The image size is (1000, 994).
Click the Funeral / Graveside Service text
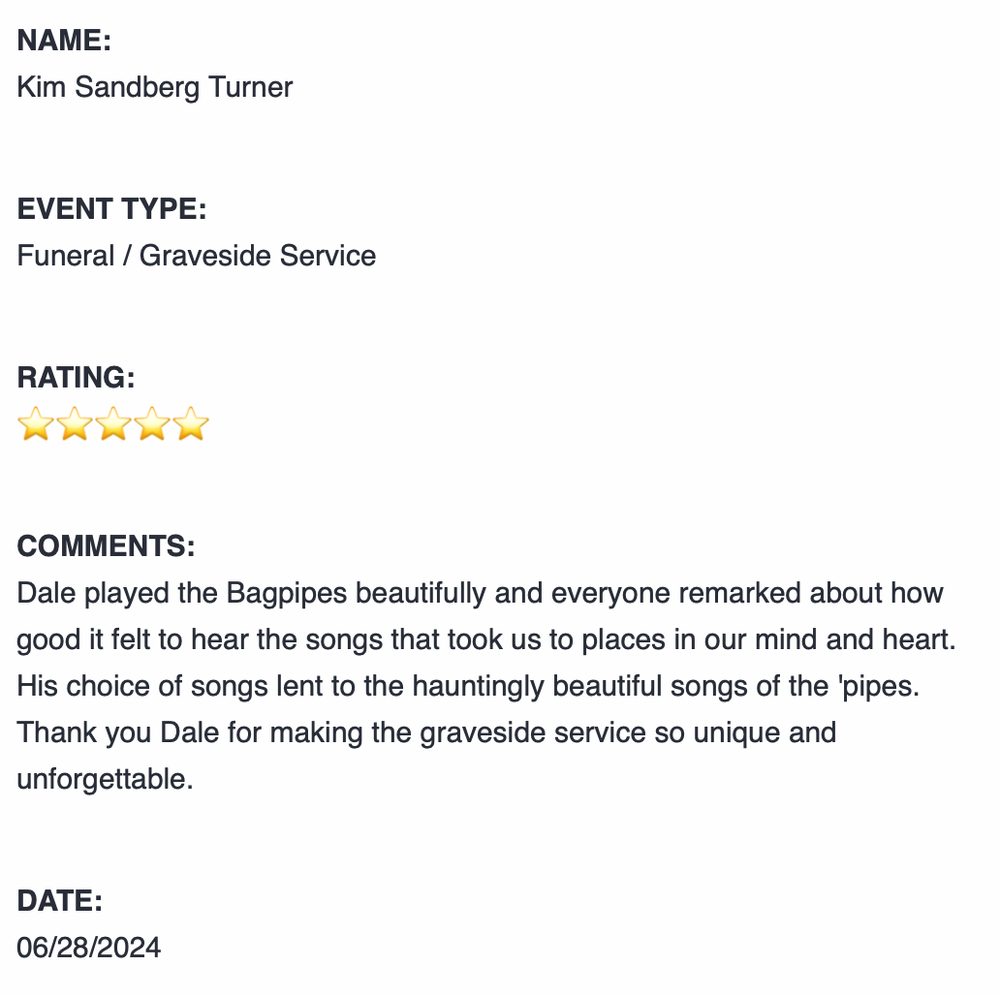197,256
